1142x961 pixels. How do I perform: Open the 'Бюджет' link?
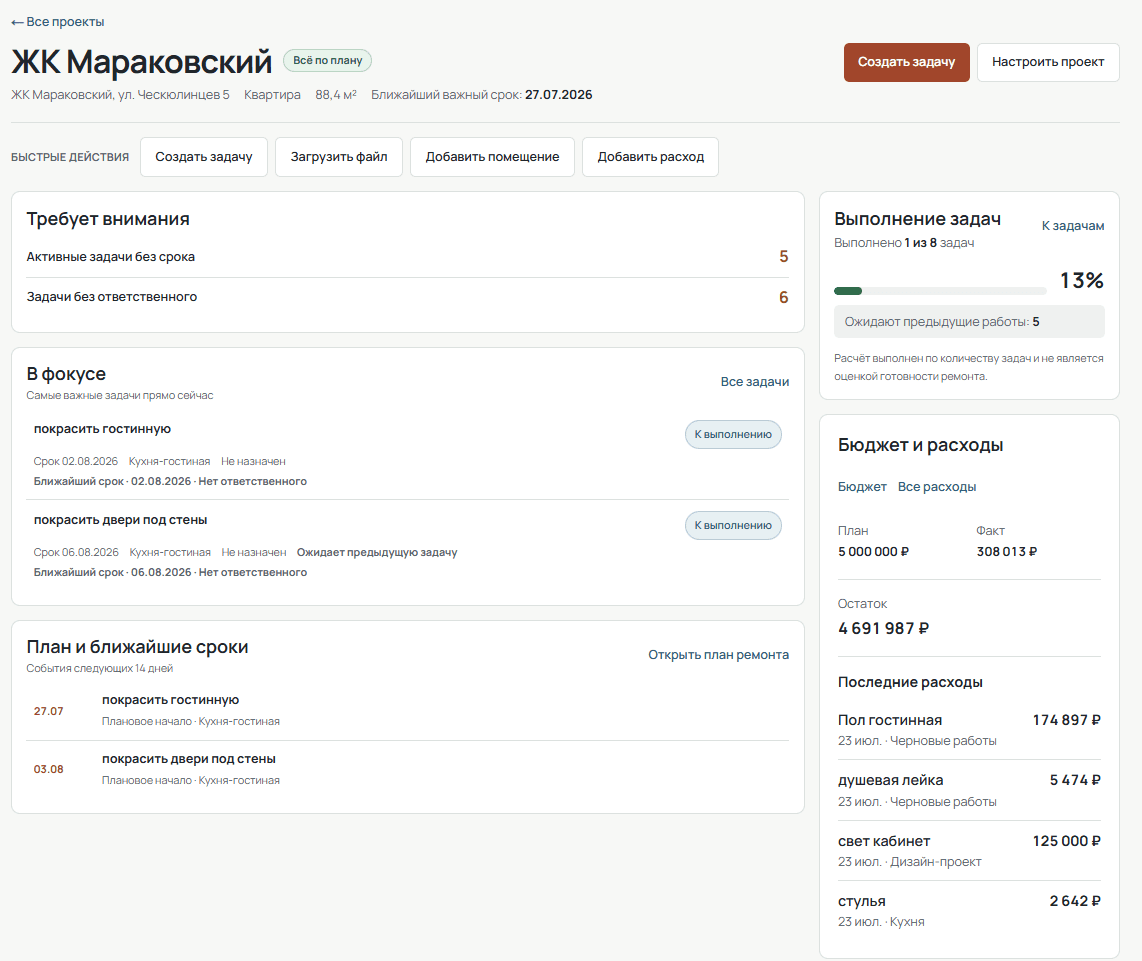coord(862,487)
